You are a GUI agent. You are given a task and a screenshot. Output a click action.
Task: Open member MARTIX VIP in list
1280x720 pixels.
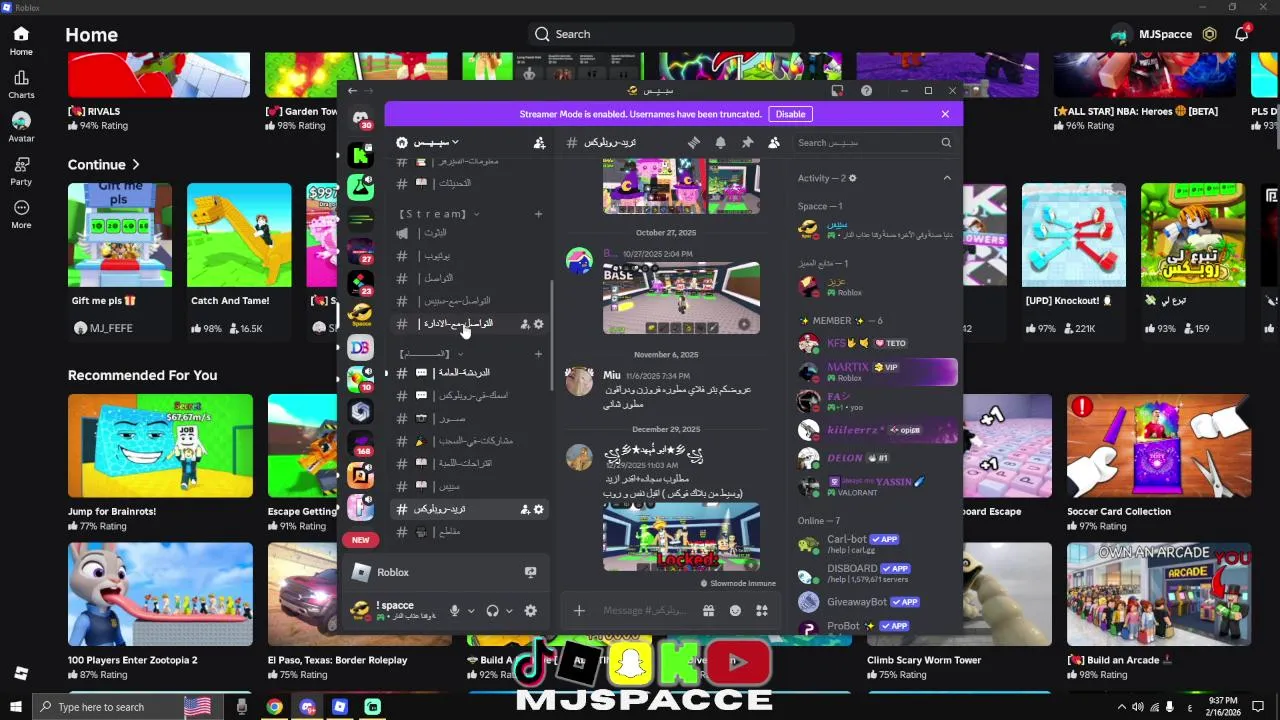[x=876, y=372]
